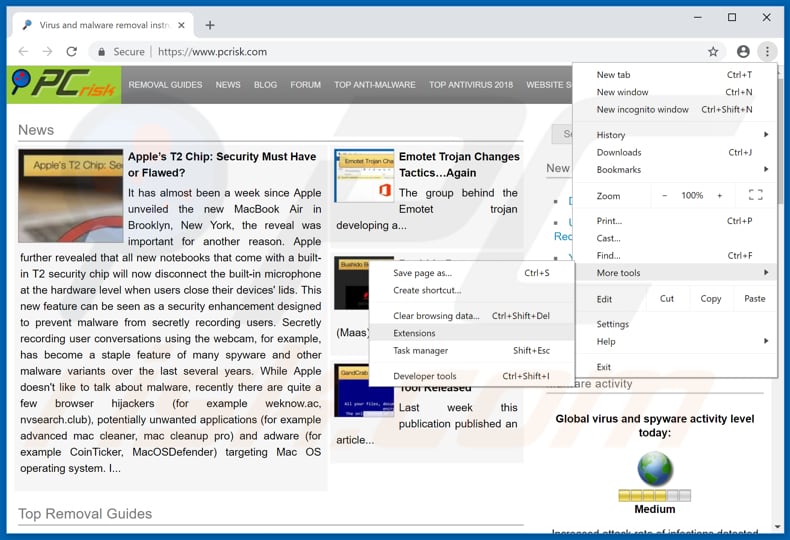Reload the page with refresh icon
Image resolution: width=790 pixels, height=540 pixels.
click(x=71, y=52)
